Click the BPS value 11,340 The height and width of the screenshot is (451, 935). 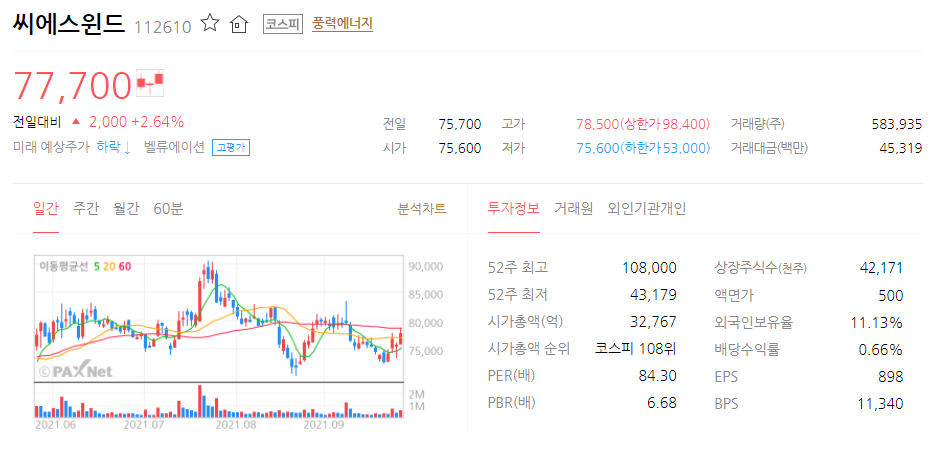point(881,404)
